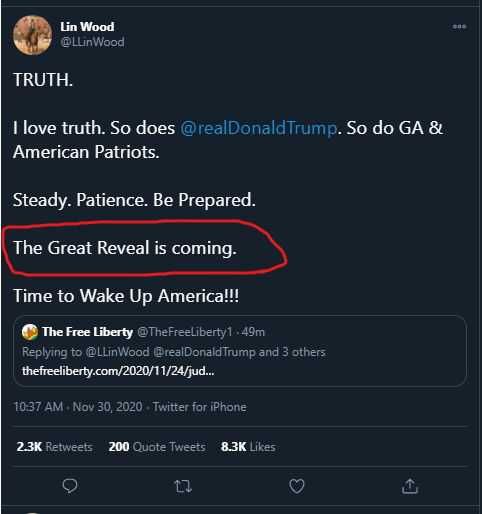
Task: Click The Free Liberty account name
Action: click(87, 332)
